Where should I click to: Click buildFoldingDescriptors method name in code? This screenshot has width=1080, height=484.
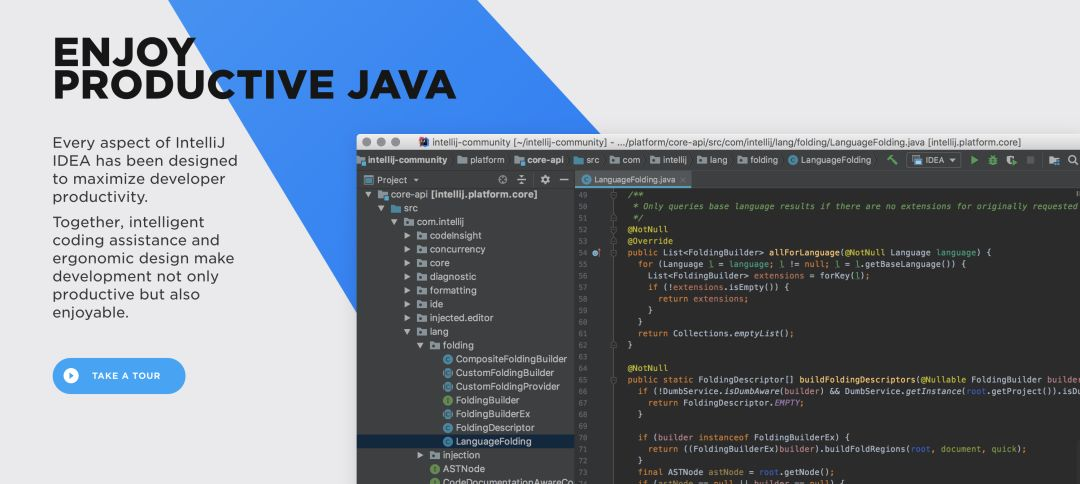[x=858, y=380]
